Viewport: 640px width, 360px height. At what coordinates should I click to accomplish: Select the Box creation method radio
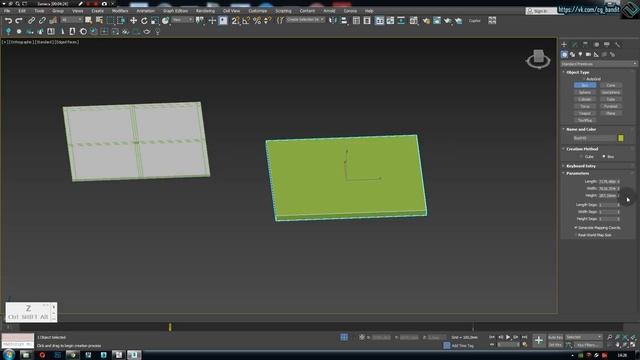pos(604,157)
